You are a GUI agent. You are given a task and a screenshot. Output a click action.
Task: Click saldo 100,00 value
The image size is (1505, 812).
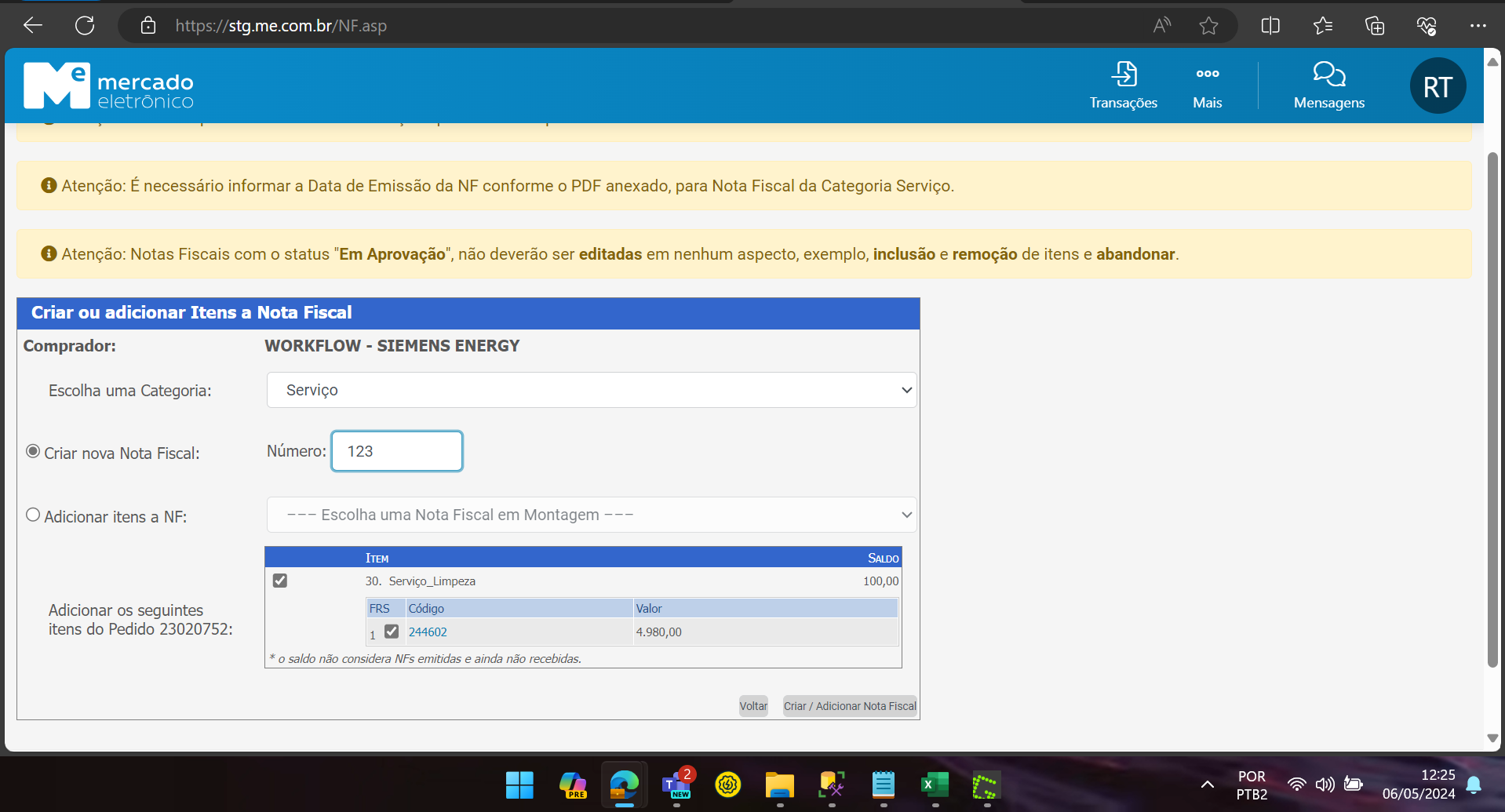(x=880, y=581)
